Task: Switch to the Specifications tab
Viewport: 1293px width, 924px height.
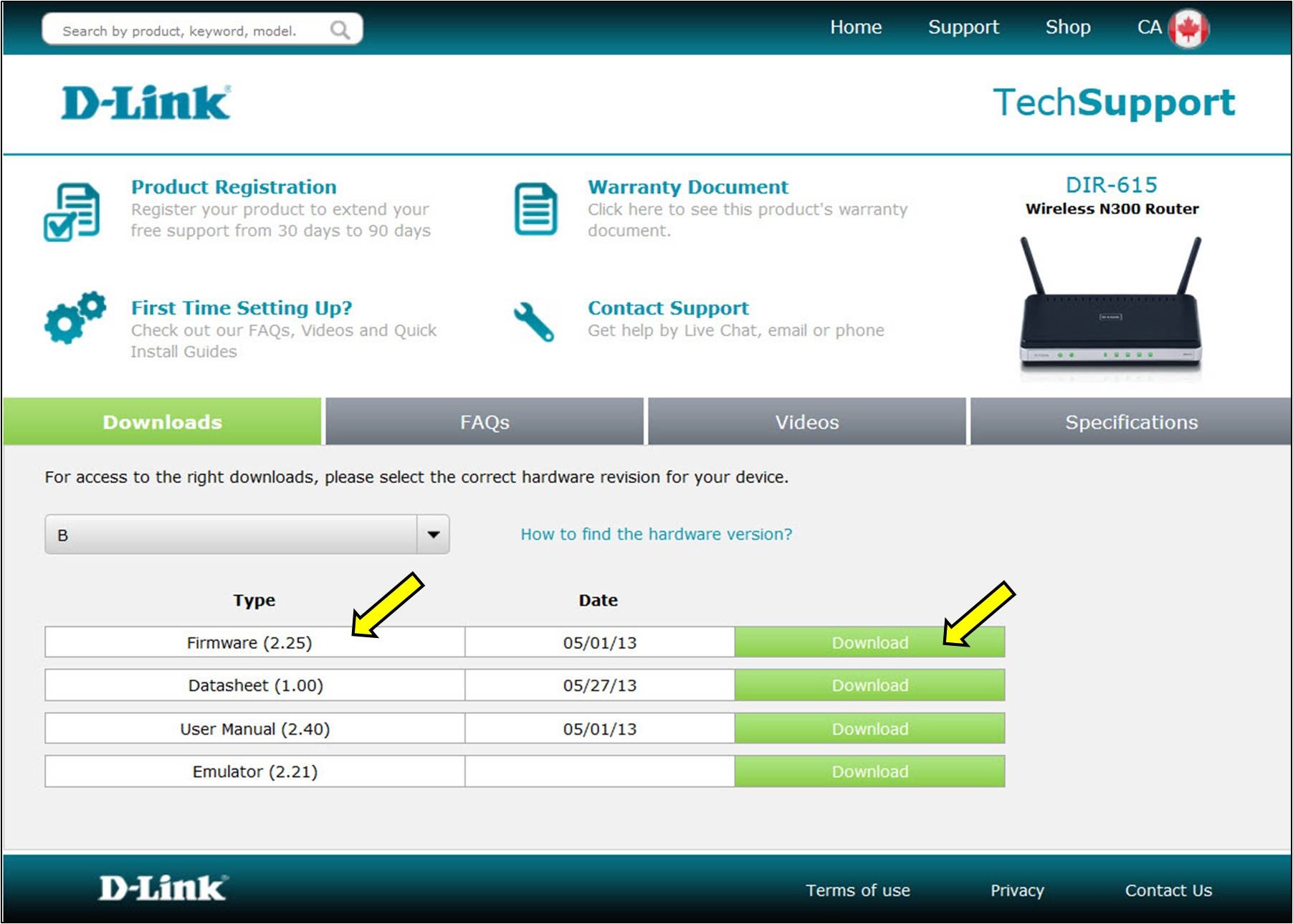Action: pyautogui.click(x=1131, y=421)
